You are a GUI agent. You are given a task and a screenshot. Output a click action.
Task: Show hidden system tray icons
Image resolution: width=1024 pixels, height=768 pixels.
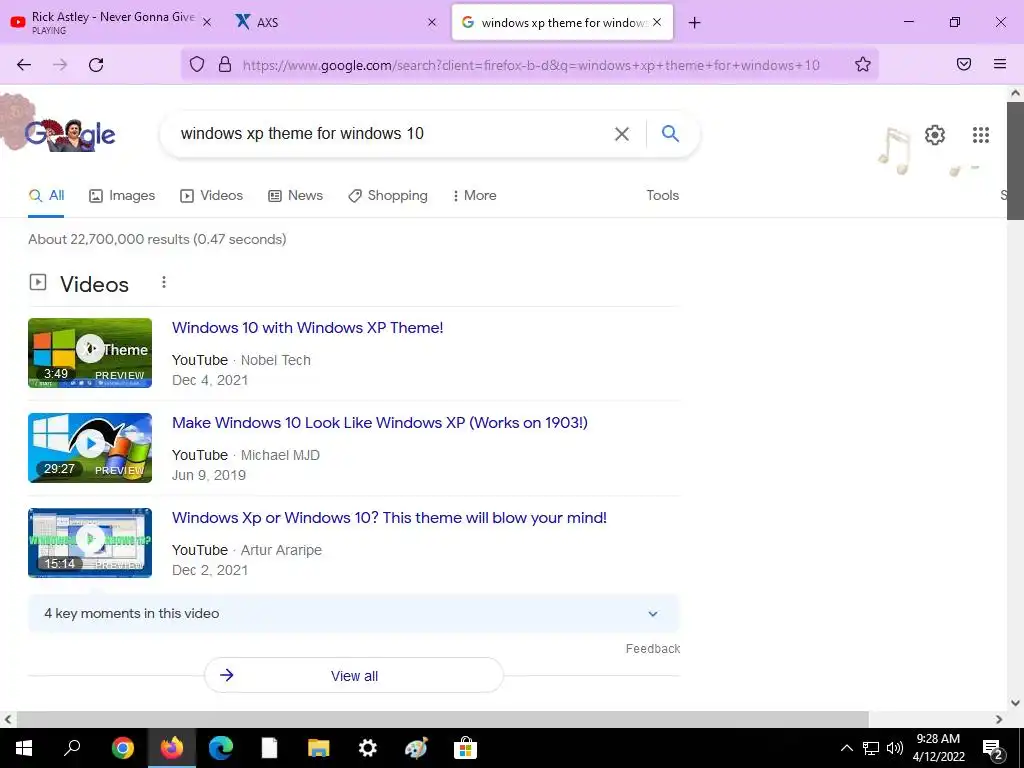click(846, 748)
